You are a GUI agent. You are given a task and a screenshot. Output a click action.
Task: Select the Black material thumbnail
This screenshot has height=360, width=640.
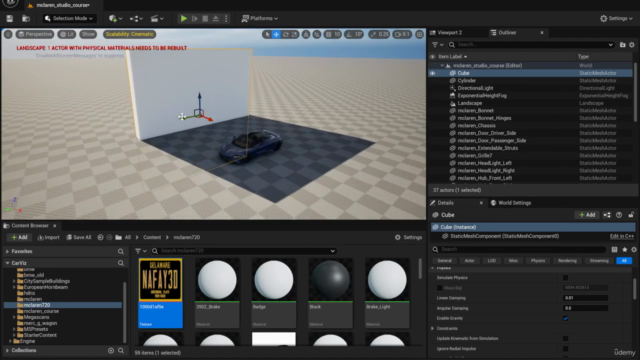330,293
